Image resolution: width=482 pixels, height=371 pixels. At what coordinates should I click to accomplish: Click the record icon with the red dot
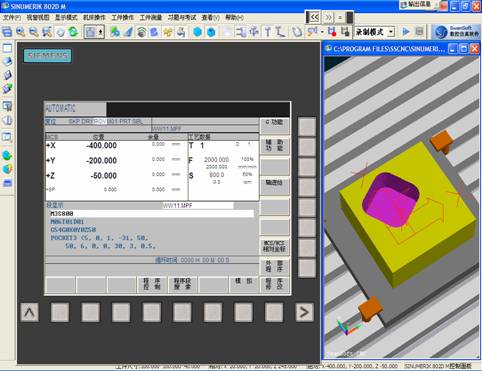(332, 32)
